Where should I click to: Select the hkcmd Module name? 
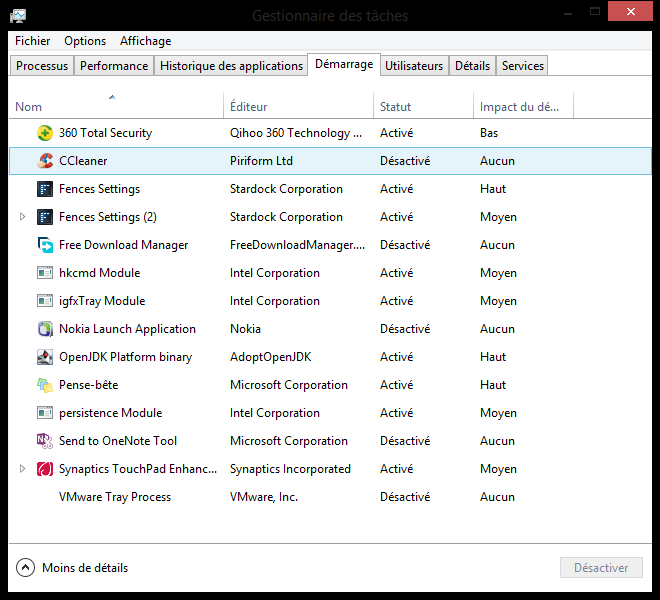(99, 273)
